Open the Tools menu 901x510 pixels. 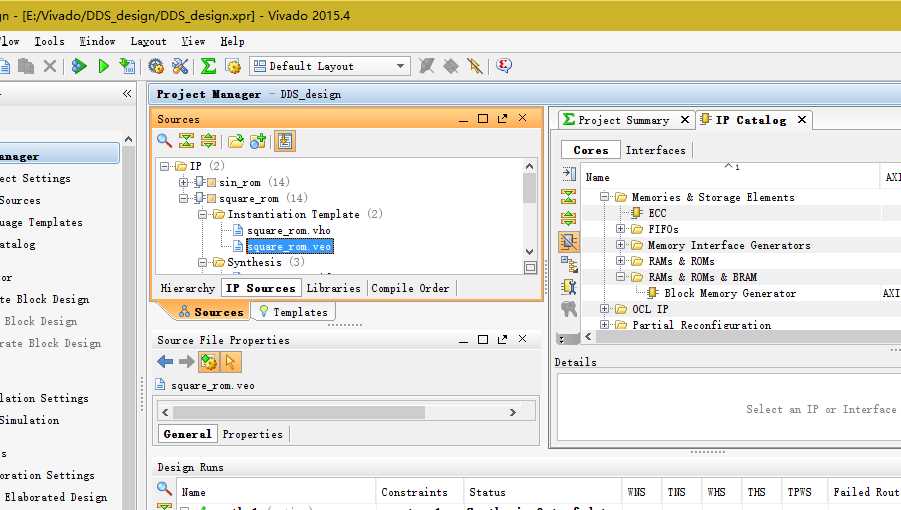[49, 41]
